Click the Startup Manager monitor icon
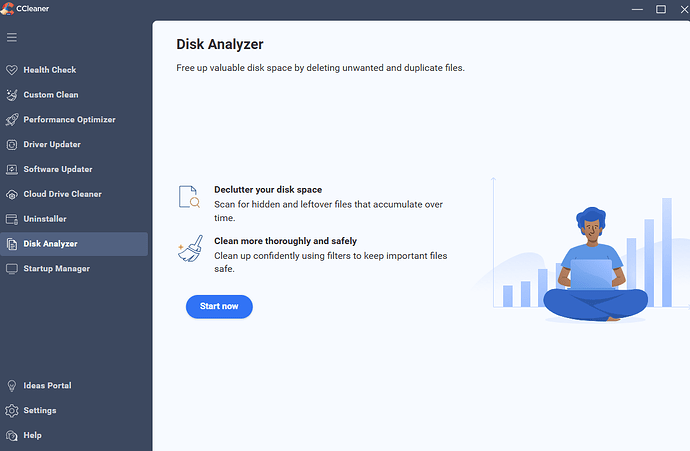The height and width of the screenshot is (451, 690). click(12, 269)
